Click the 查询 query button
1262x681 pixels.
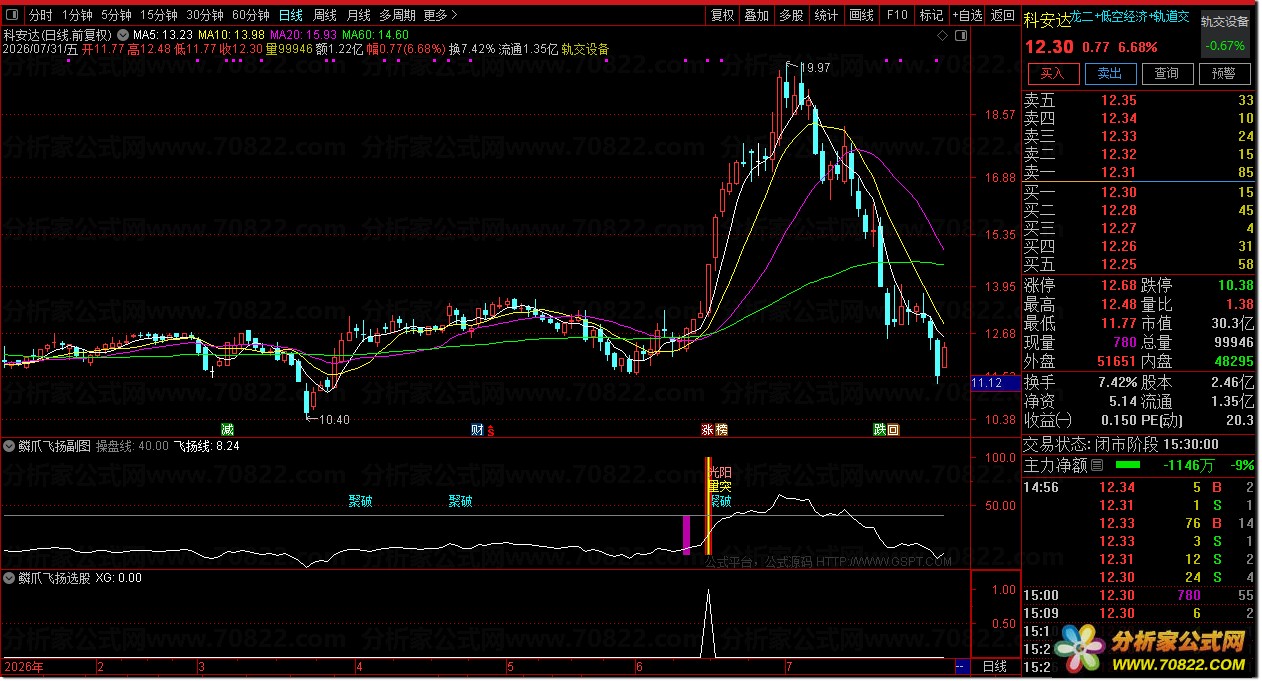tap(1167, 74)
